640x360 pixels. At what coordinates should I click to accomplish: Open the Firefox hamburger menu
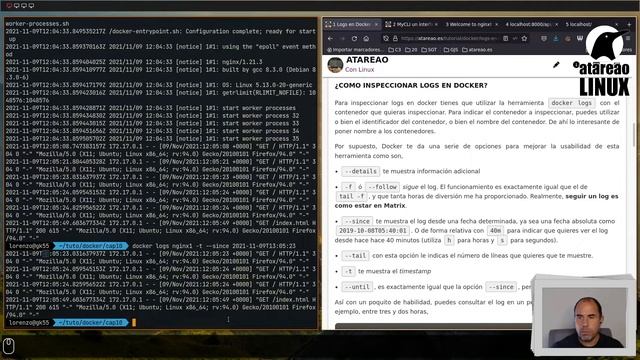(628, 38)
